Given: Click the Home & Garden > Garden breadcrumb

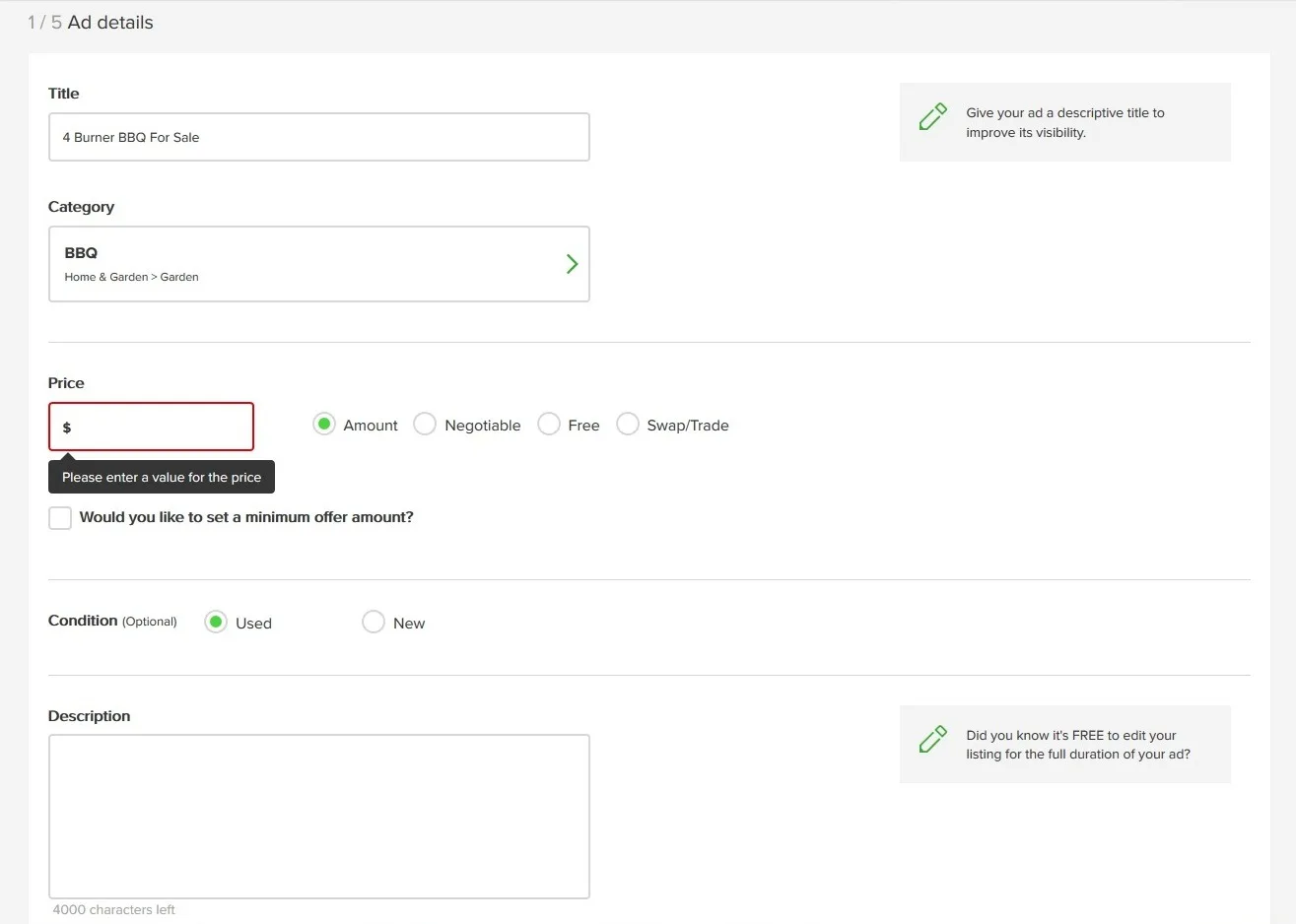Looking at the screenshot, I should pyautogui.click(x=131, y=277).
